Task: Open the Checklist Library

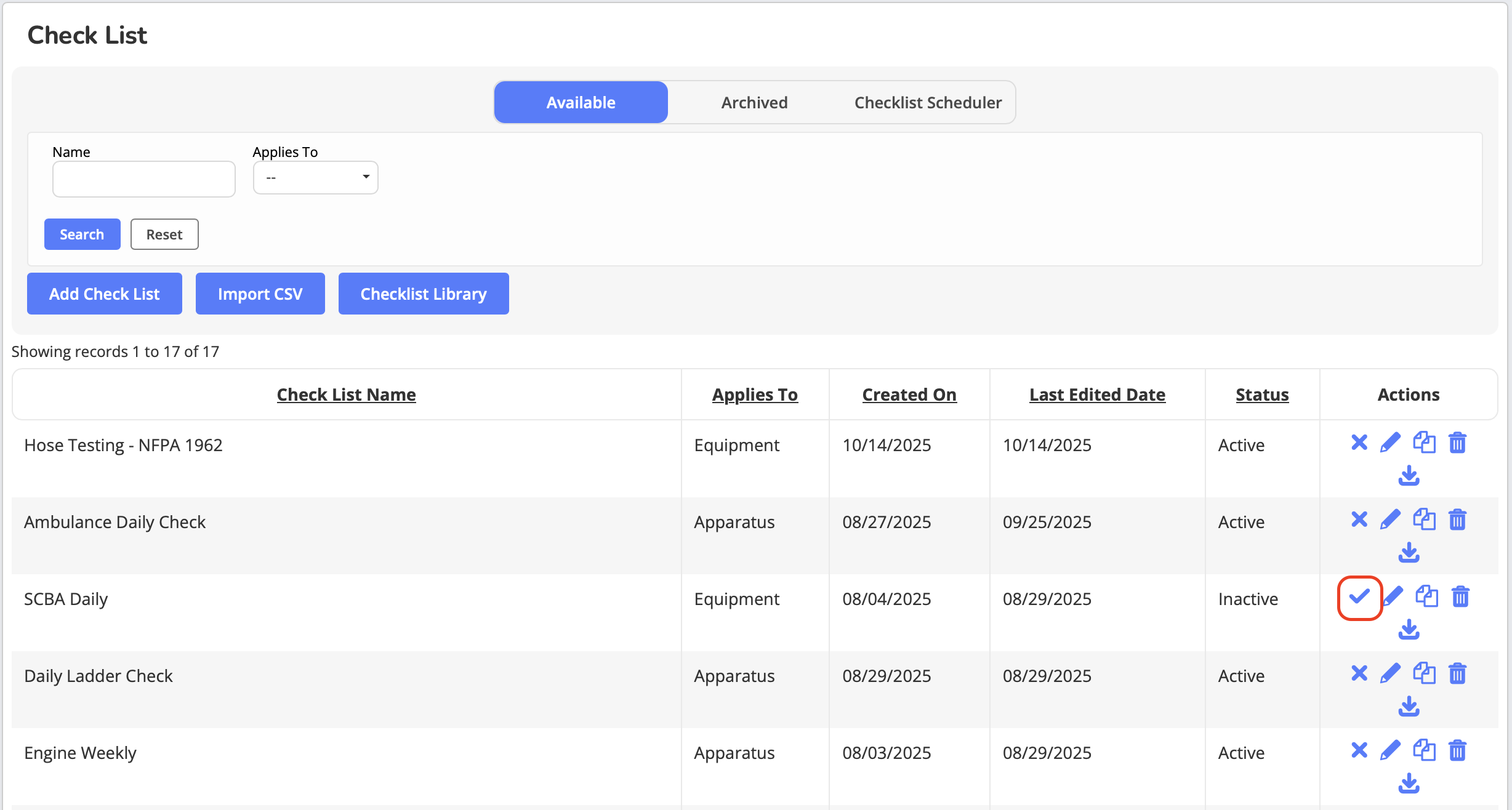Action: click(x=424, y=294)
